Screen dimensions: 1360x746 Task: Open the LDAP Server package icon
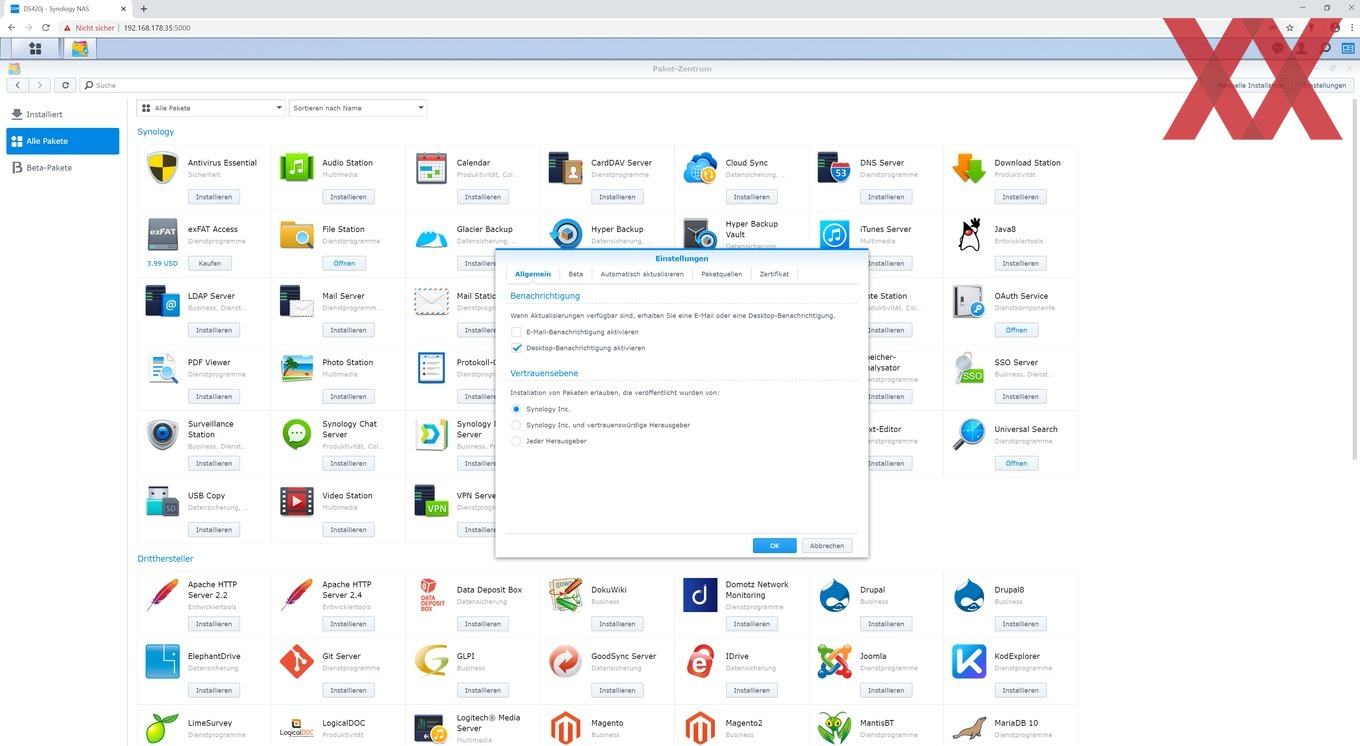(x=162, y=301)
